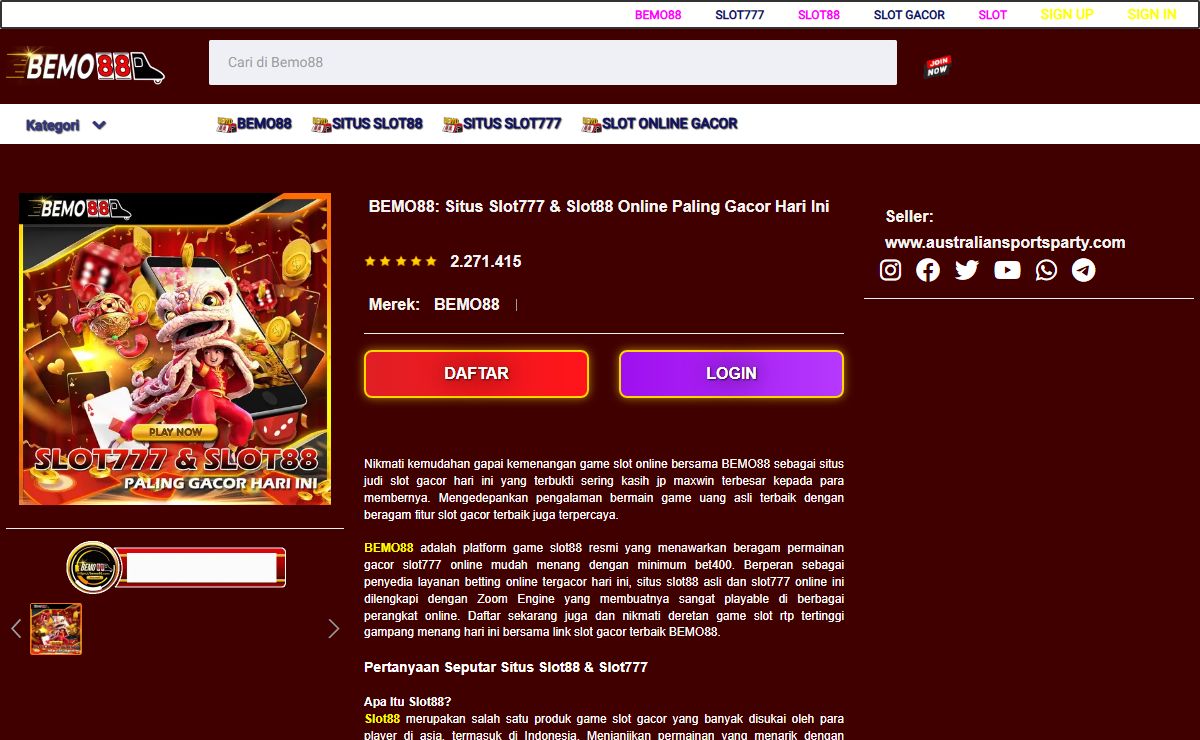Click SIGN IN in the top bar
1200x740 pixels.
pyautogui.click(x=1152, y=14)
